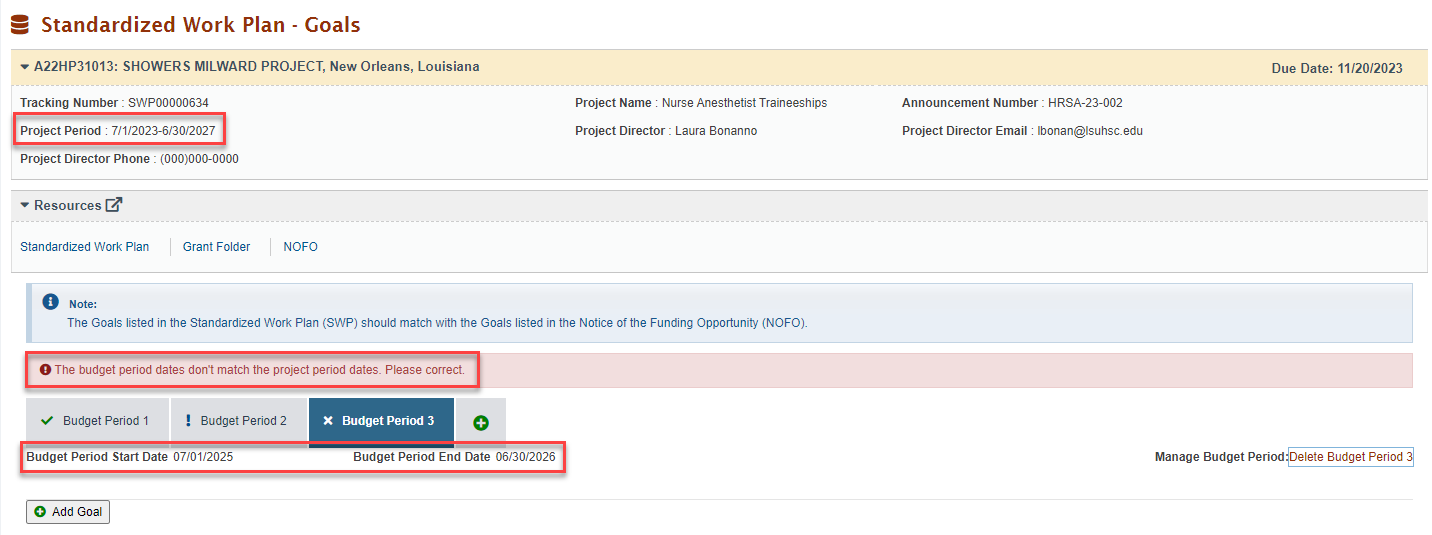Click Delete Budget Period 3 link
Viewport: 1432px width, 535px height.
(1351, 457)
